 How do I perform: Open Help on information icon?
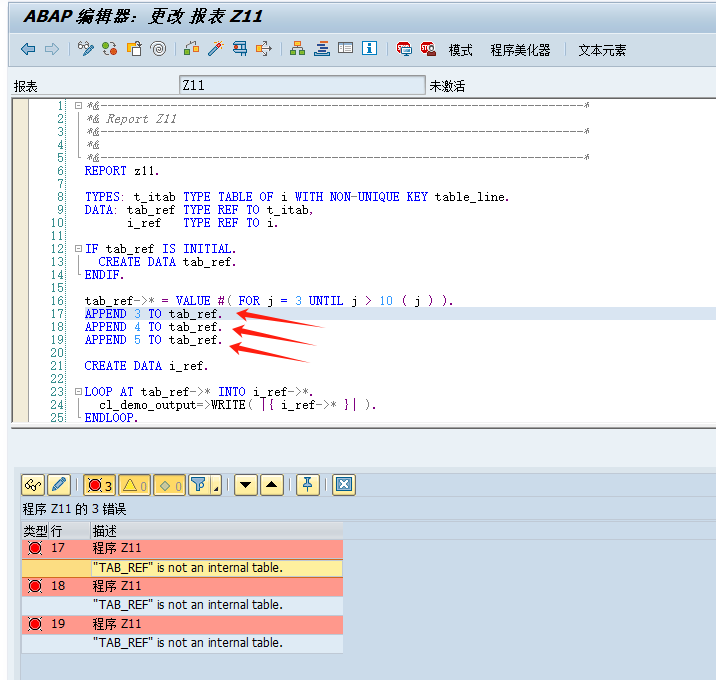pyautogui.click(x=369, y=48)
